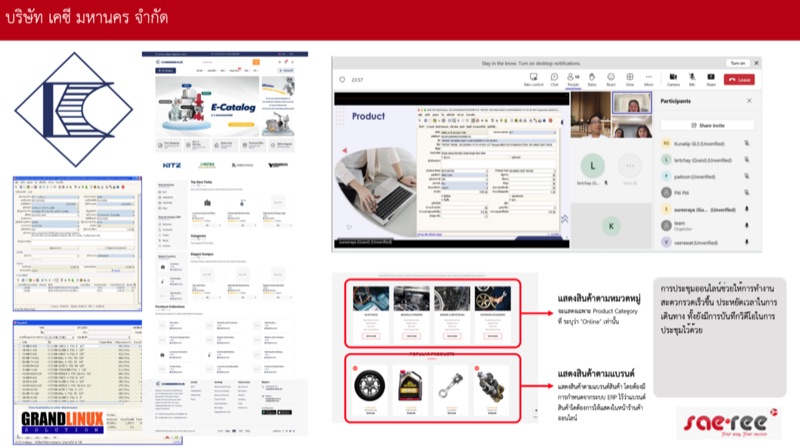Click the orange search button on website
The image size is (800, 448).
[x=256, y=62]
